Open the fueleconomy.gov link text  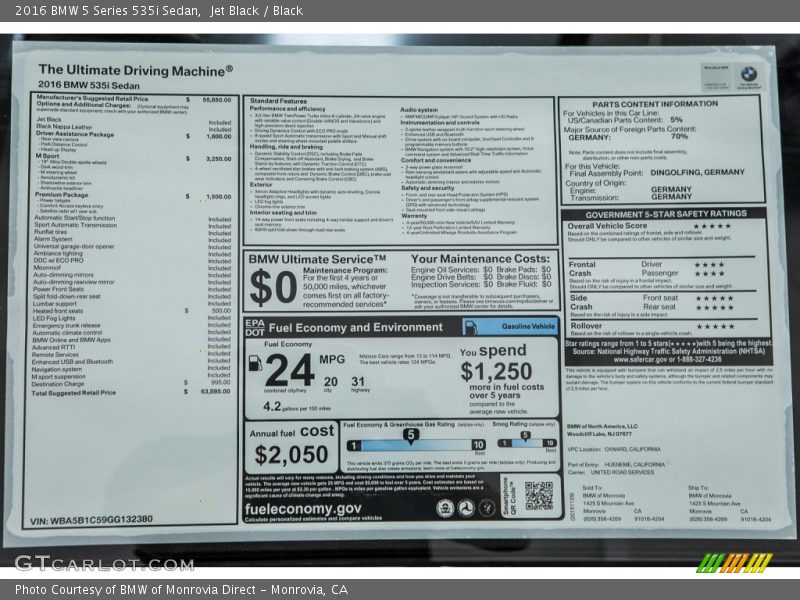[303, 509]
